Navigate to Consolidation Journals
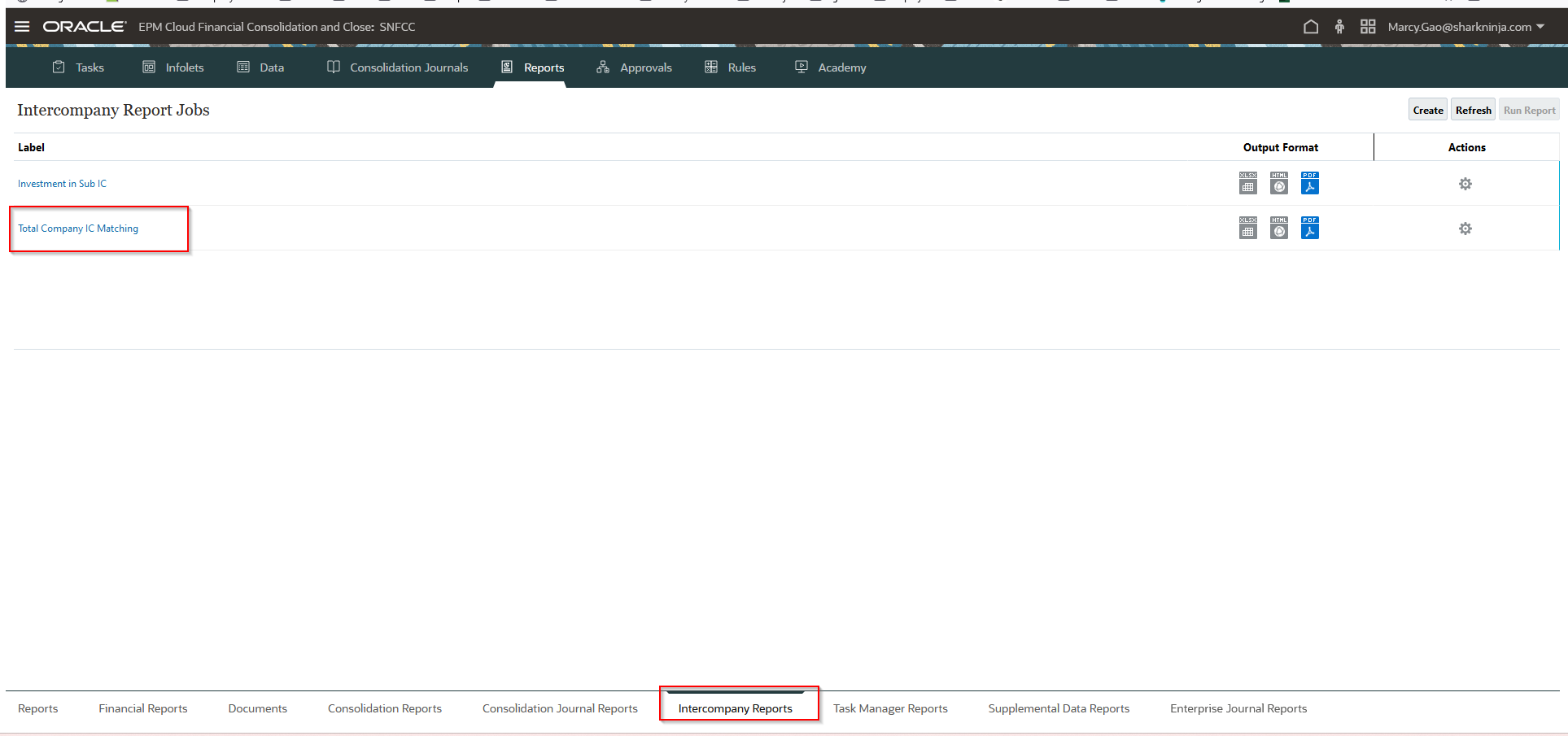Image resolution: width=1568 pixels, height=736 pixels. coord(408,68)
